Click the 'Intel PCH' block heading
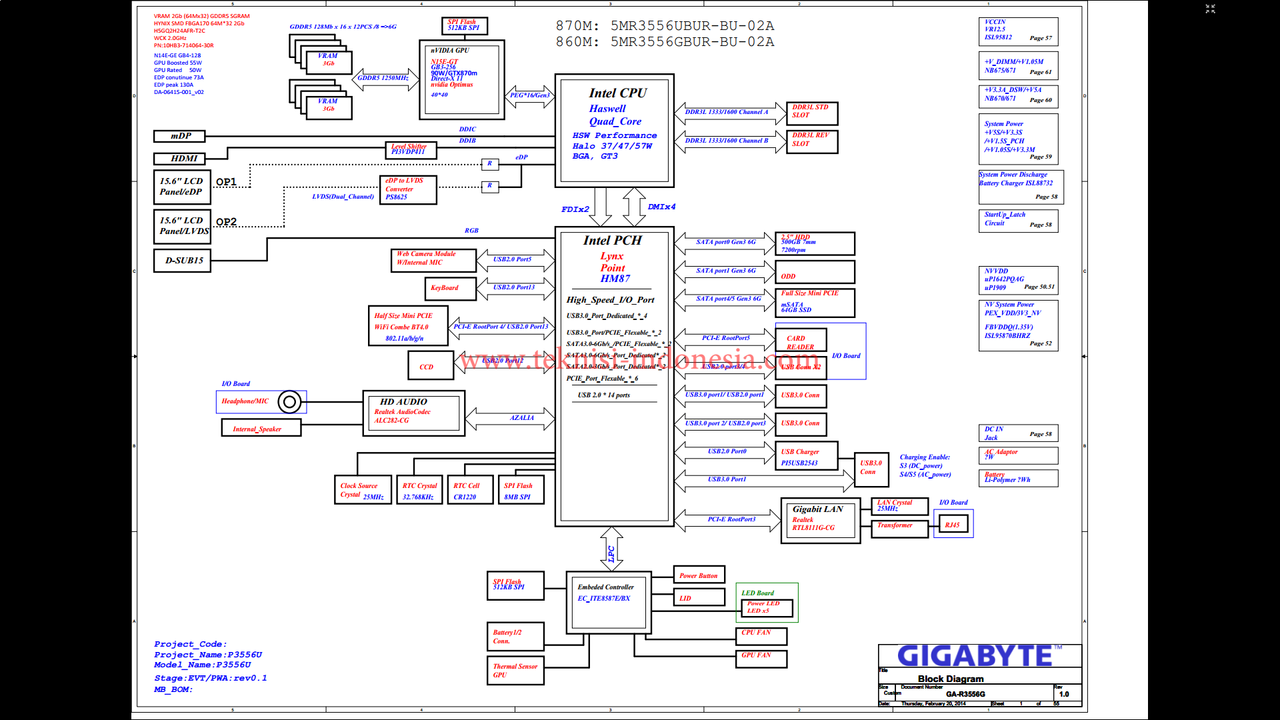 click(613, 240)
